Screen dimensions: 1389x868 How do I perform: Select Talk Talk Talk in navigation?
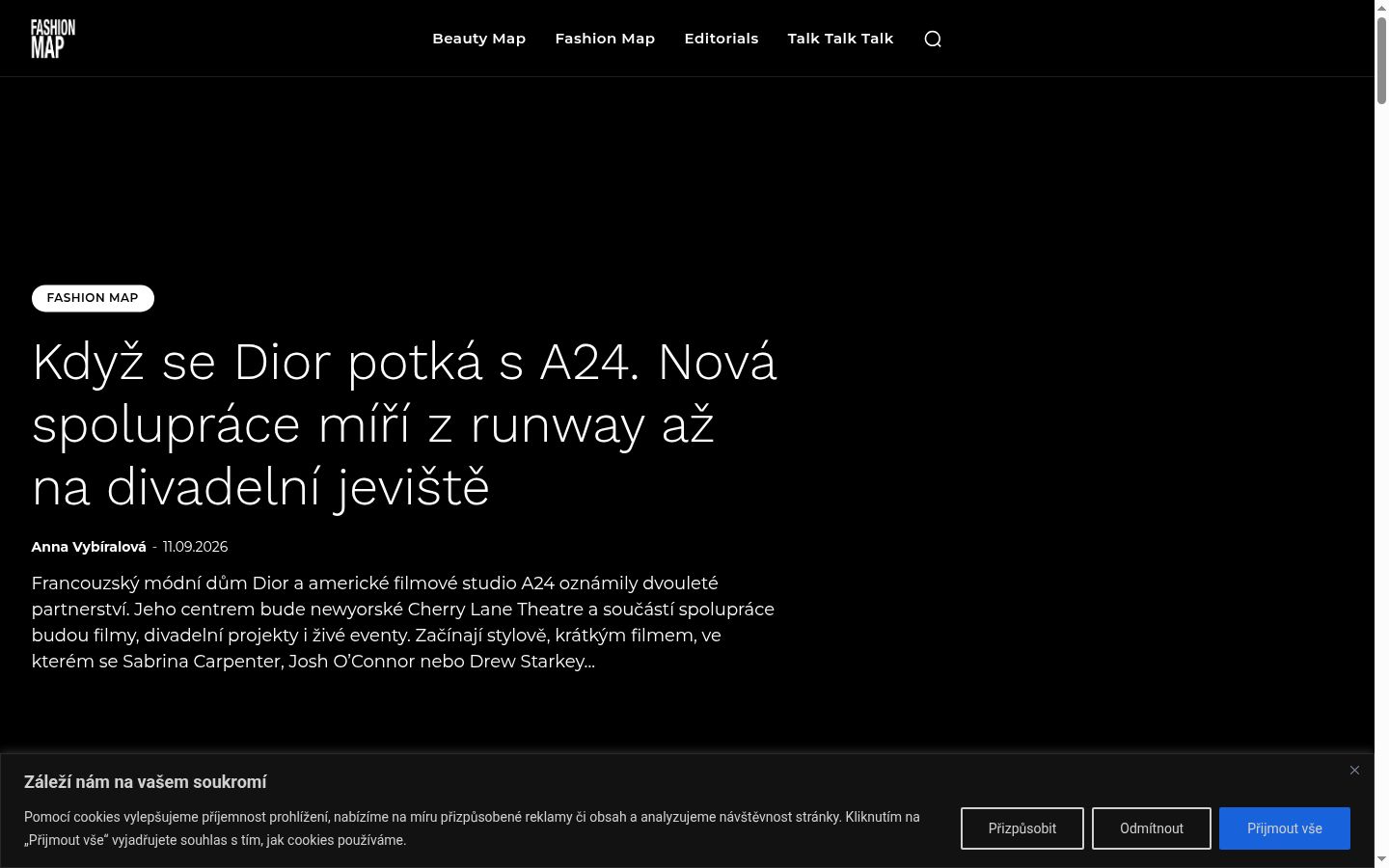click(x=840, y=39)
